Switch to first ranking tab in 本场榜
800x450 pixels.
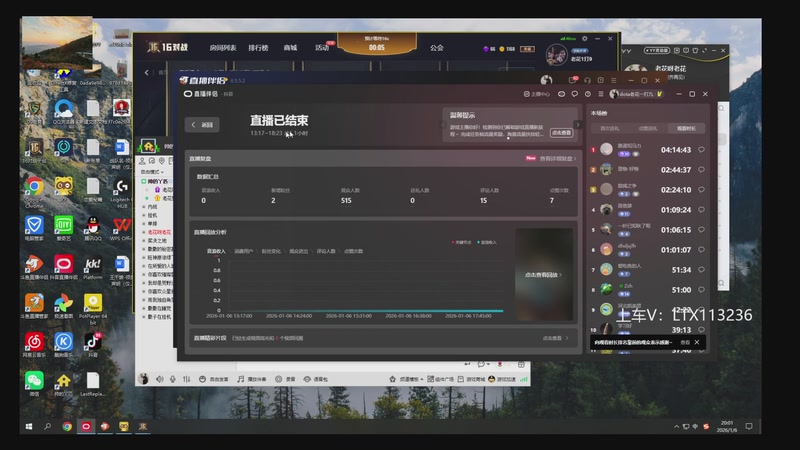pos(610,129)
